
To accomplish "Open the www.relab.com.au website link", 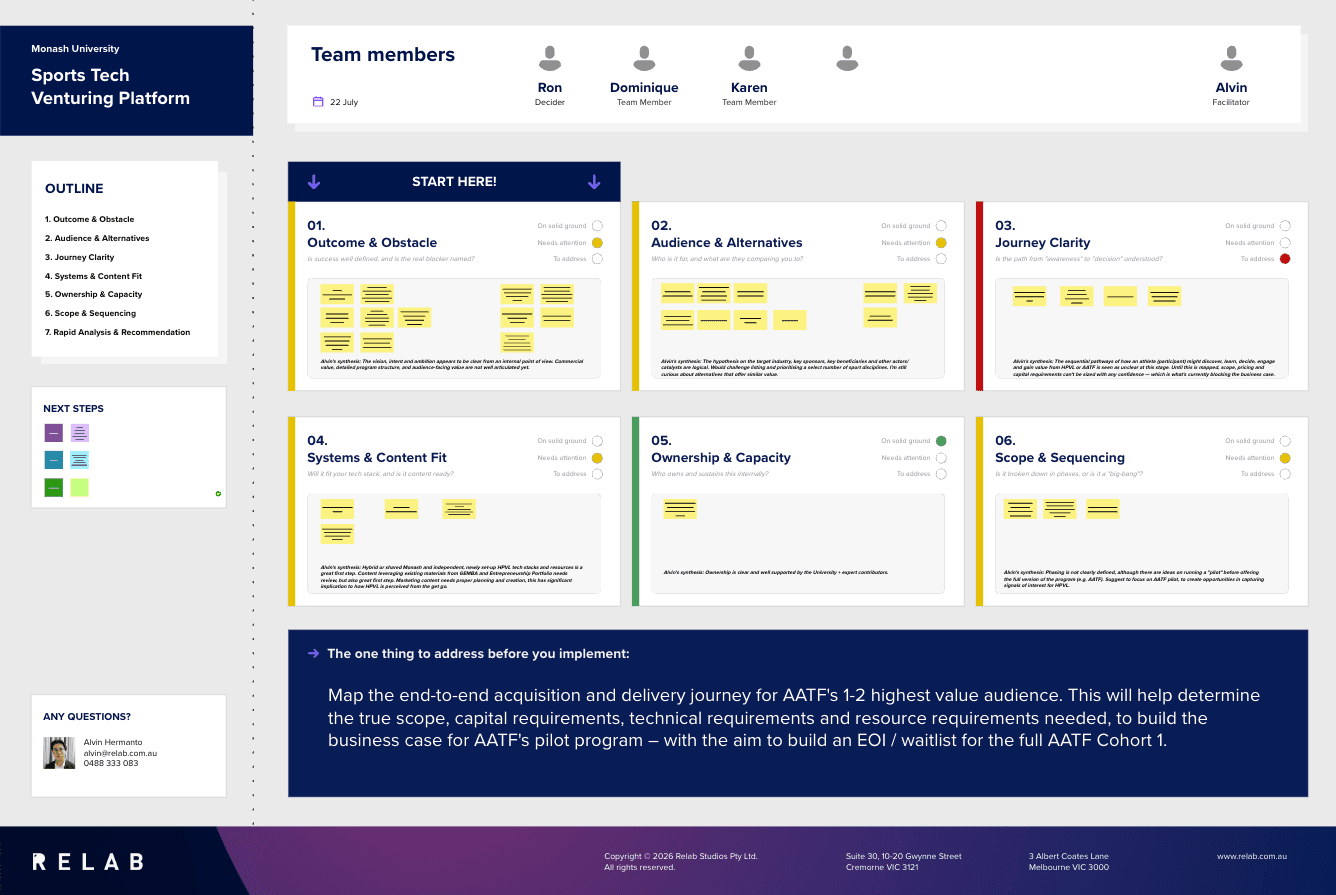I will [x=1251, y=856].
